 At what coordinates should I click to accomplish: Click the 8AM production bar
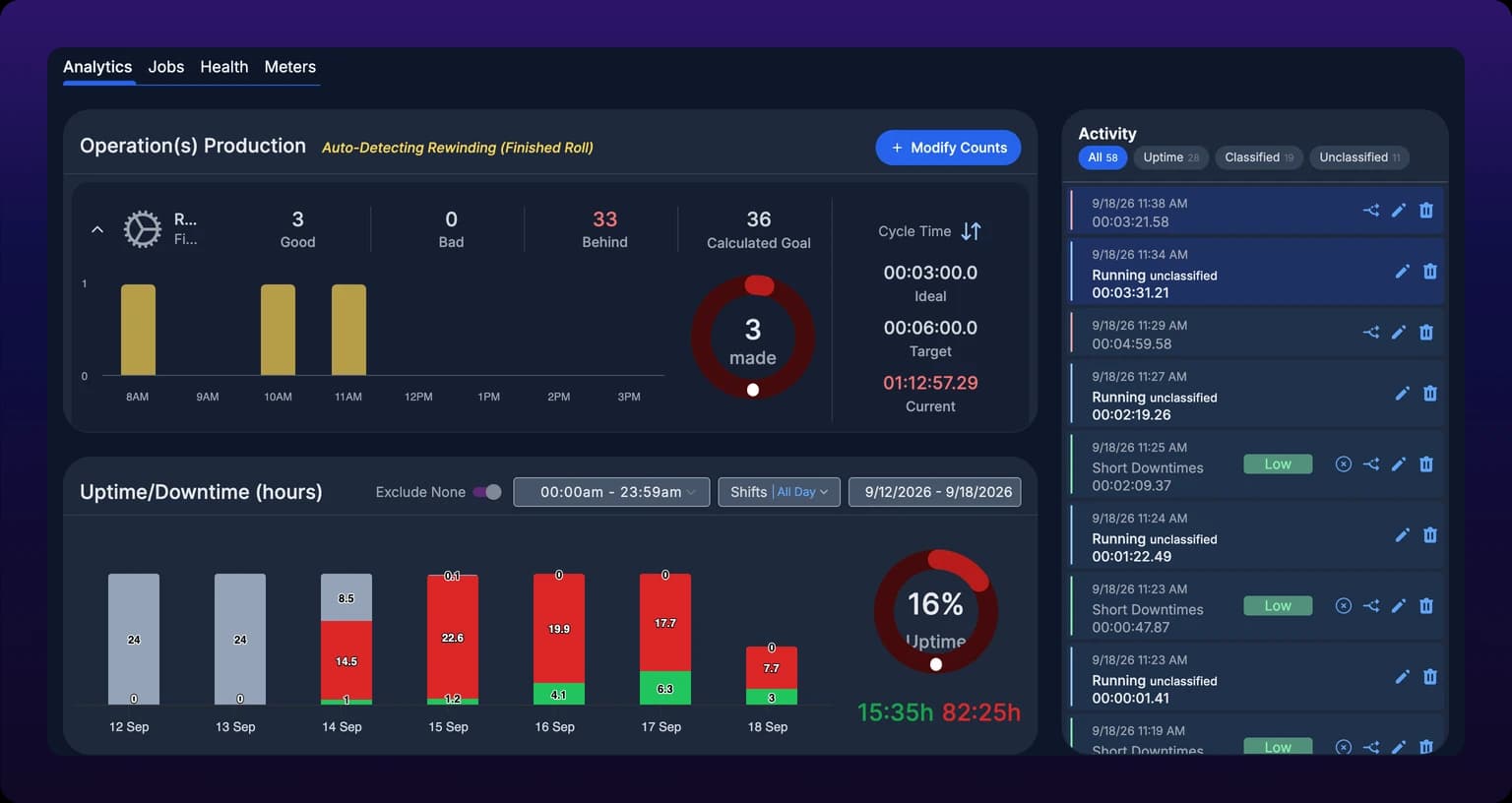(138, 330)
